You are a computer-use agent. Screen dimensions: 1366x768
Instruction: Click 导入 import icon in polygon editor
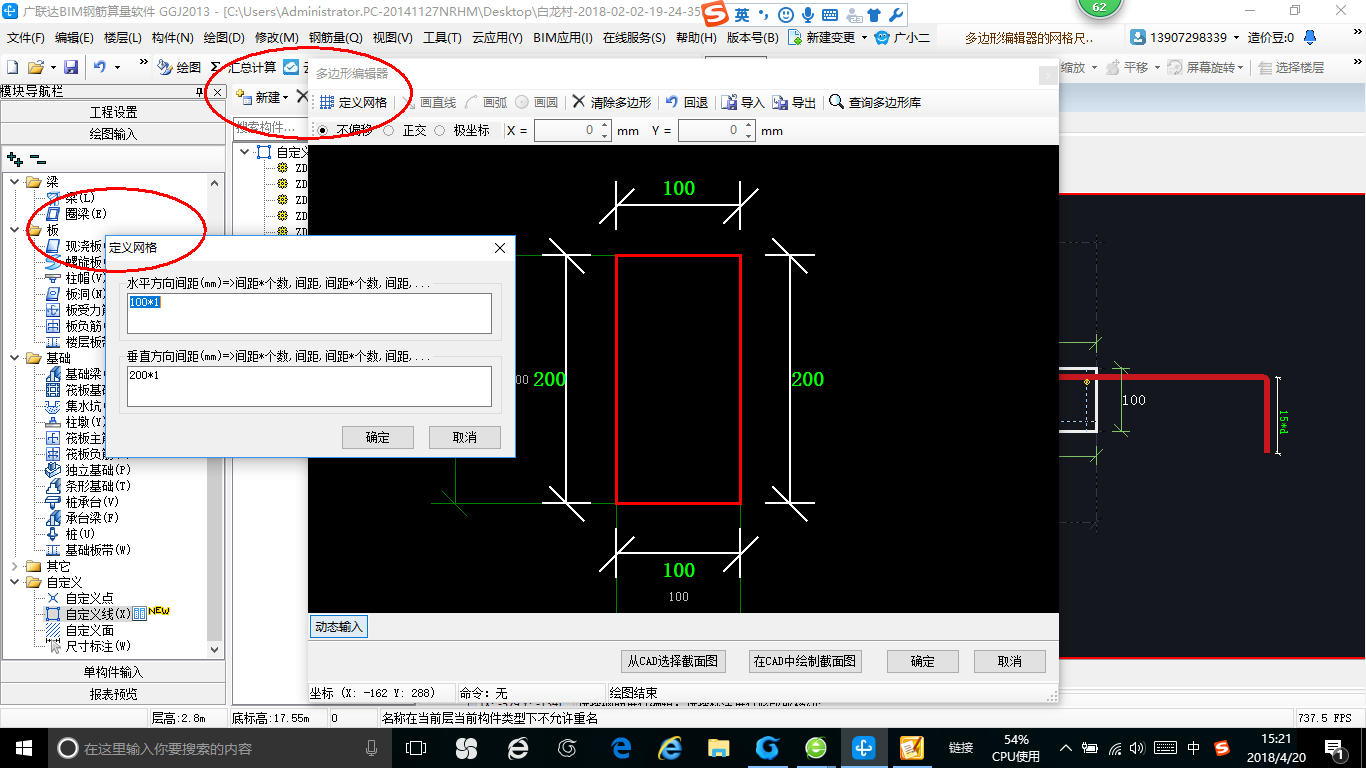pos(743,102)
